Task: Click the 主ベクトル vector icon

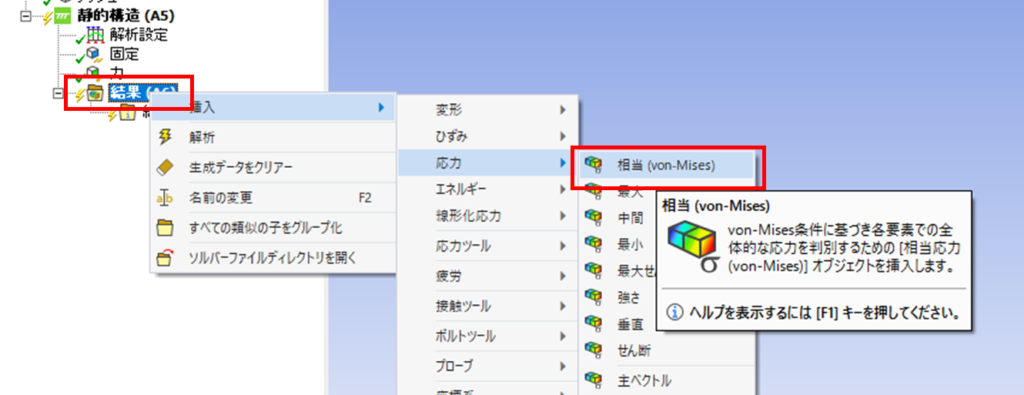Action: [x=593, y=379]
